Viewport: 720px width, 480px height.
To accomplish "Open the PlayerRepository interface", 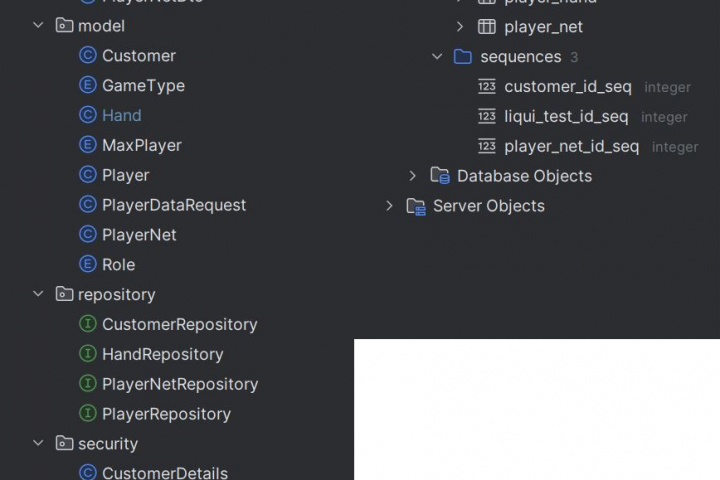I will [x=166, y=414].
